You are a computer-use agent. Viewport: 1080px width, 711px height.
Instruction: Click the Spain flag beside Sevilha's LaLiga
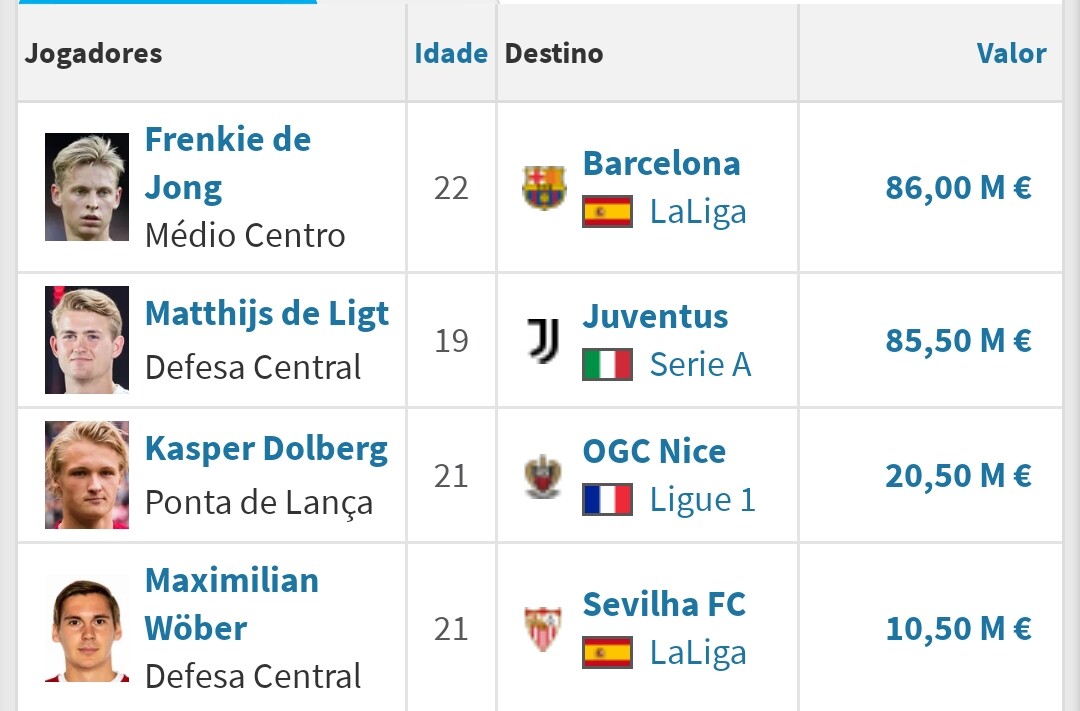608,652
